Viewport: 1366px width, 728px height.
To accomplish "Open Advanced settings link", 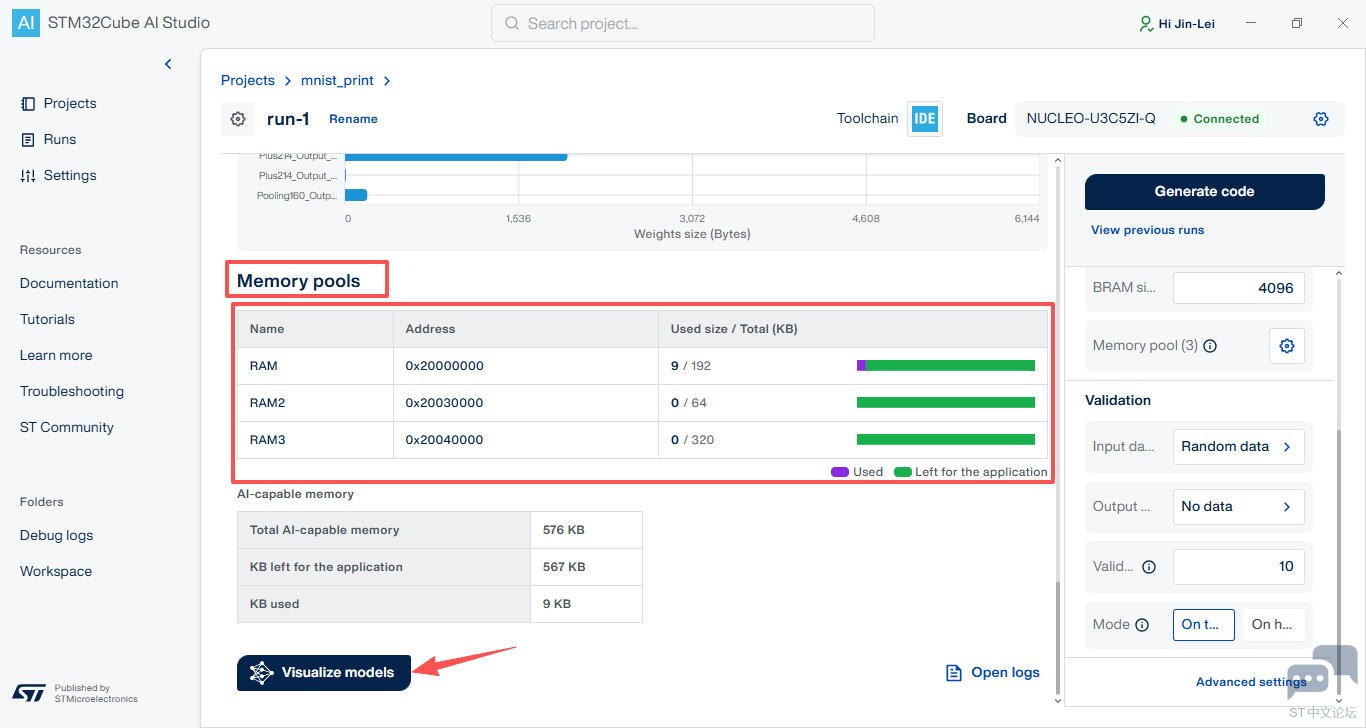I will tap(1251, 682).
